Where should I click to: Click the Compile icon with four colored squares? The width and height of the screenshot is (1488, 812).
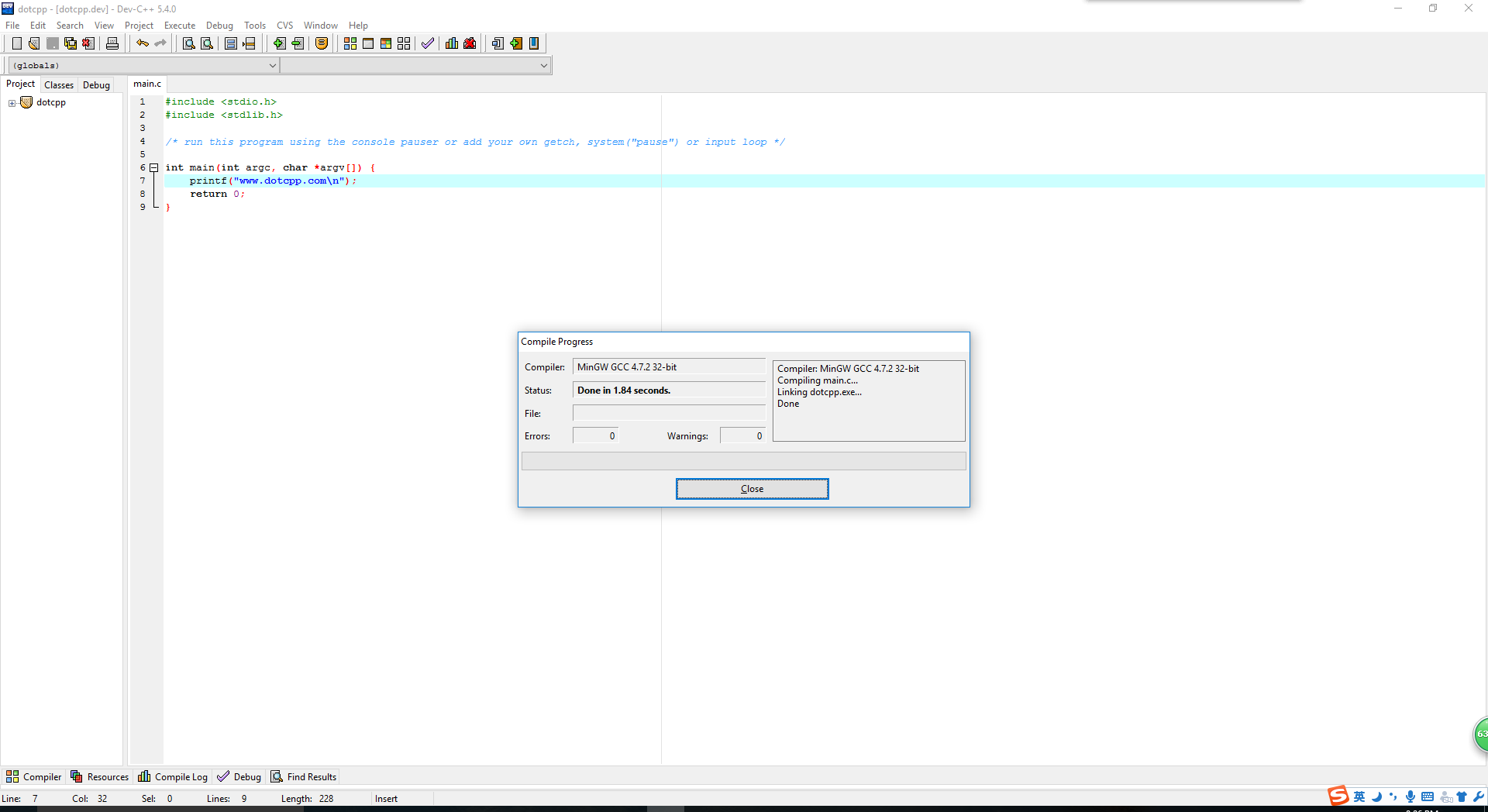pos(350,43)
